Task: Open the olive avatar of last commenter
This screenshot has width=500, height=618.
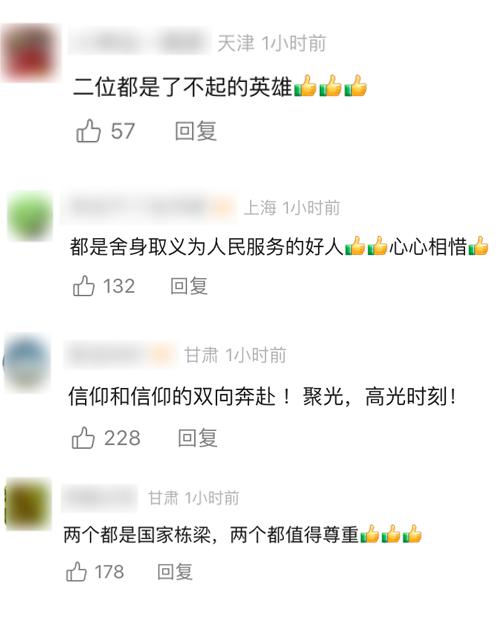Action: (x=28, y=504)
